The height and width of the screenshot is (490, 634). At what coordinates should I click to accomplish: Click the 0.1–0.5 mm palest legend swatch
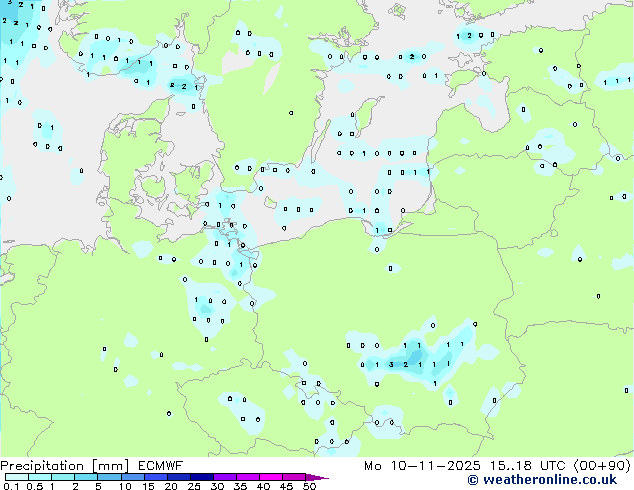pos(17,477)
